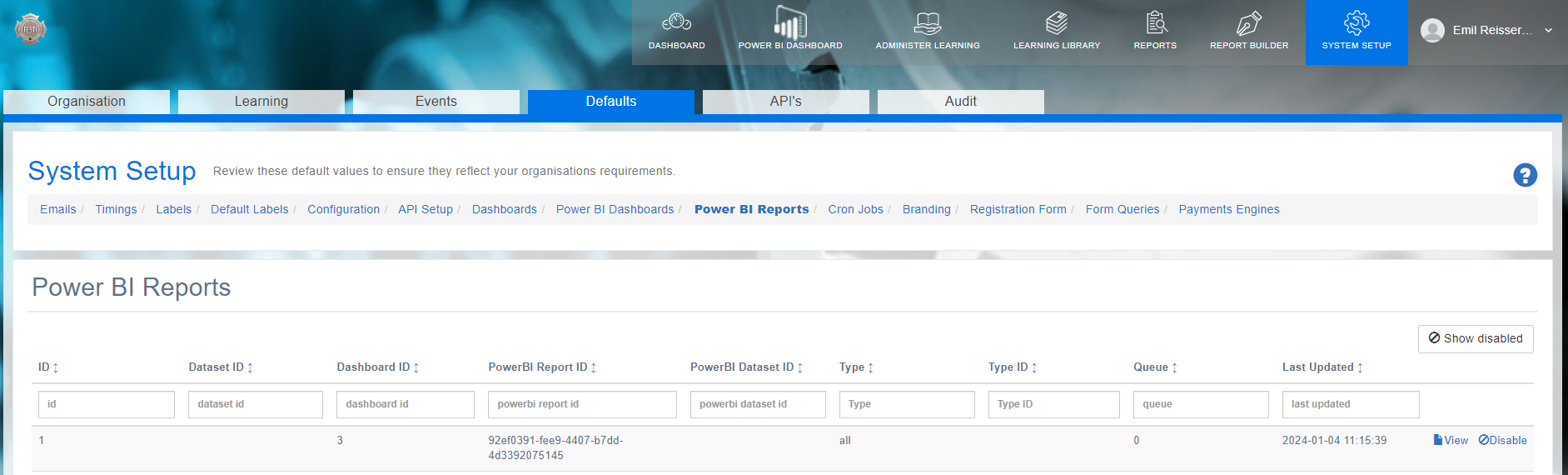The width and height of the screenshot is (1568, 475).
Task: Disable report row 1
Action: (x=1503, y=440)
